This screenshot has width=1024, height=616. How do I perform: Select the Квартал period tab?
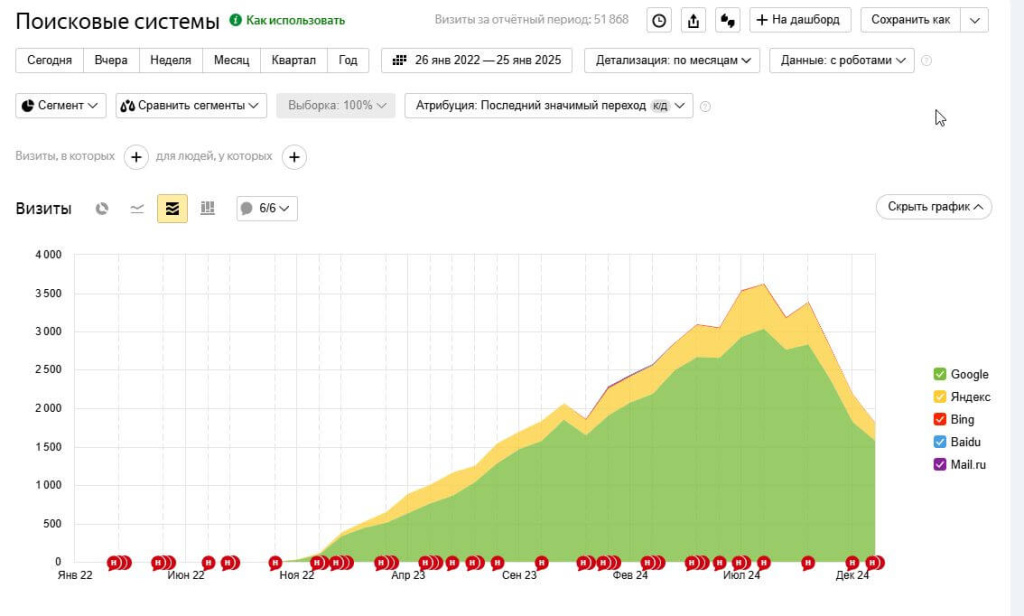click(294, 60)
